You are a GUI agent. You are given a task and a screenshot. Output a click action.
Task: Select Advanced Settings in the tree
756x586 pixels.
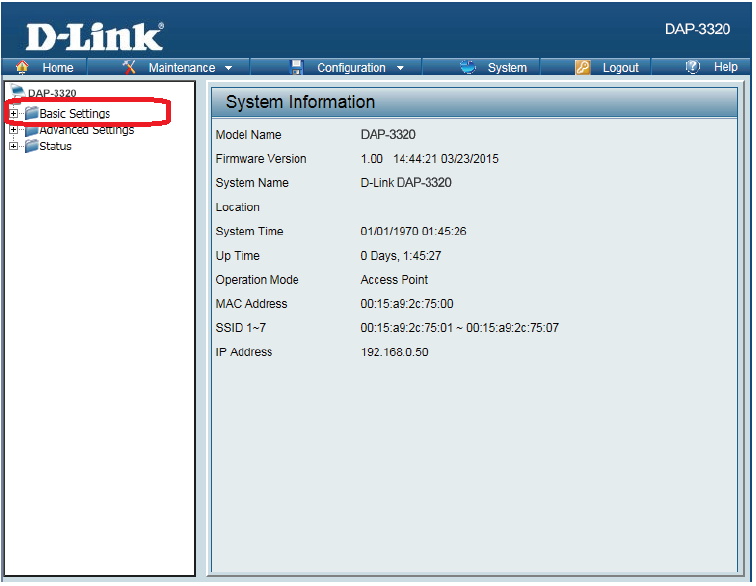point(87,130)
